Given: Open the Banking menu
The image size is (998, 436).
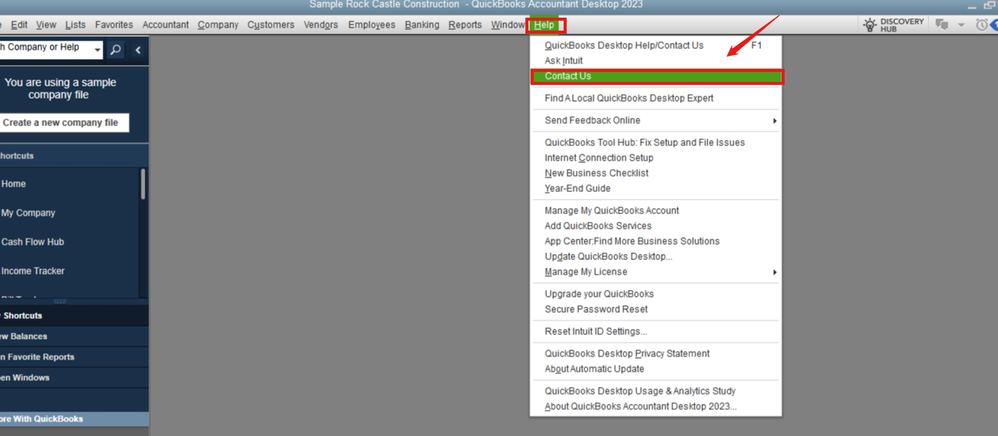Looking at the screenshot, I should pos(422,25).
